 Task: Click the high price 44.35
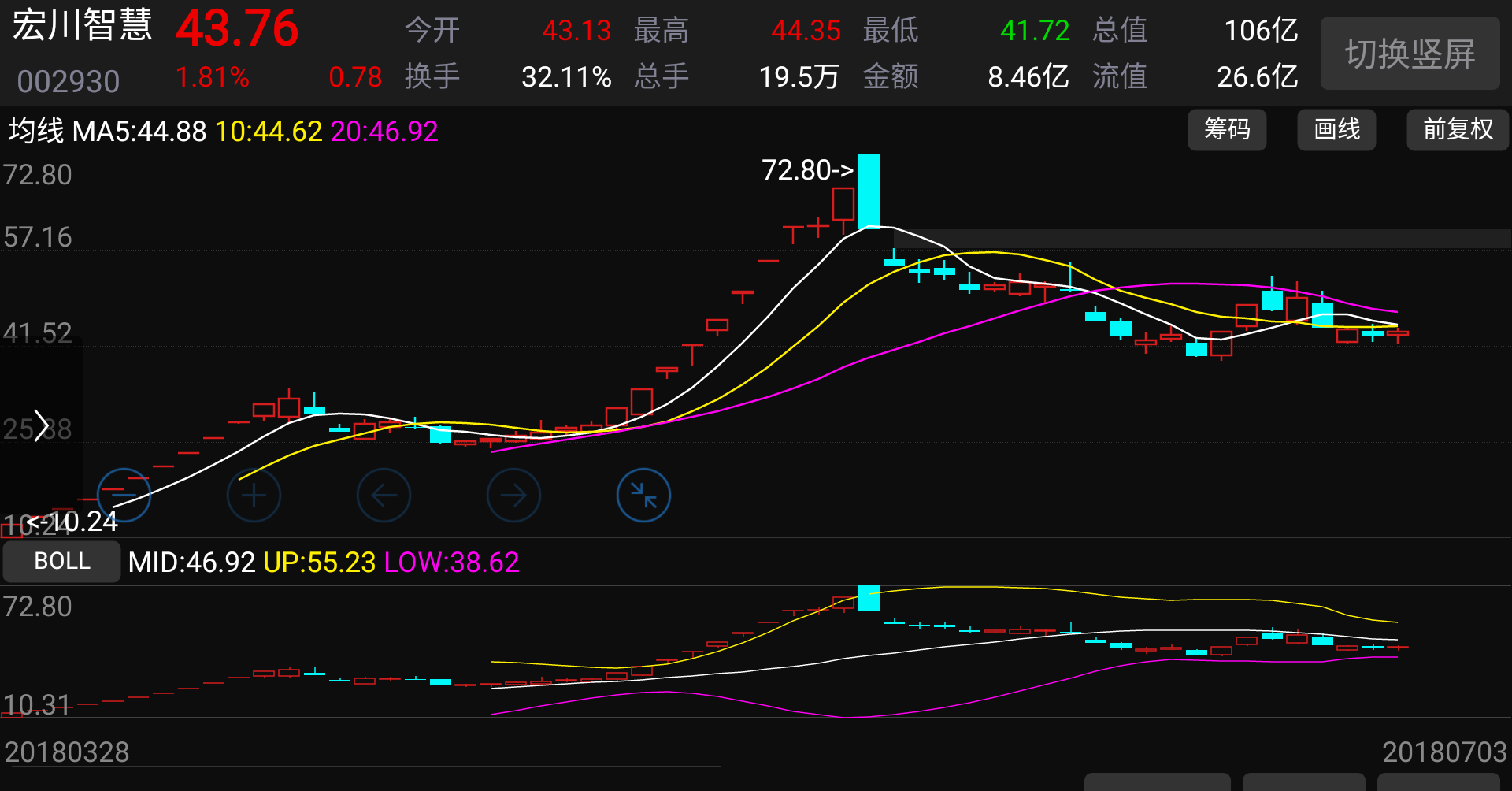[806, 31]
